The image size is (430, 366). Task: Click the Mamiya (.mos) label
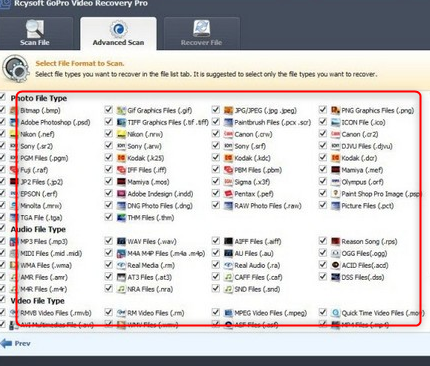point(148,182)
